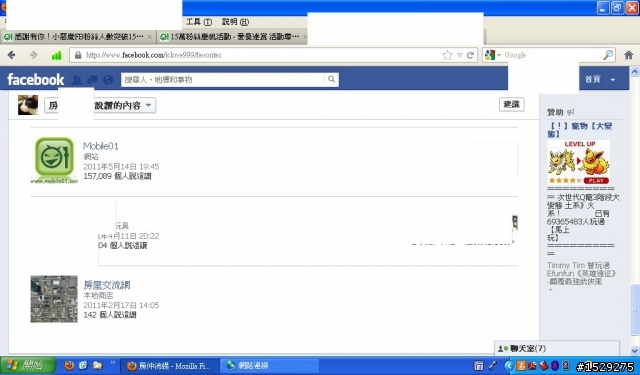The height and width of the screenshot is (375, 640).
Task: Launch Internet Explorer from quick launch
Action: click(x=83, y=365)
